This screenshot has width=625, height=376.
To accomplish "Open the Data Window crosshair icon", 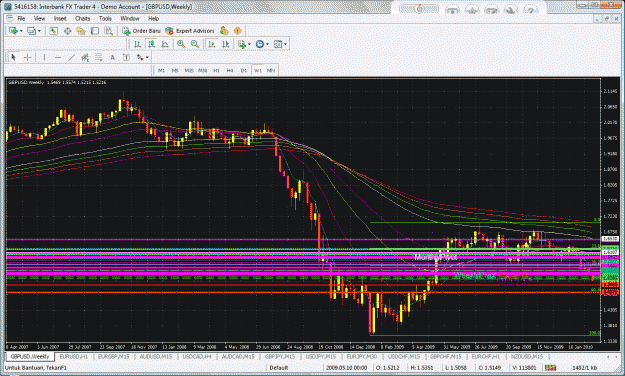I will tap(67, 31).
